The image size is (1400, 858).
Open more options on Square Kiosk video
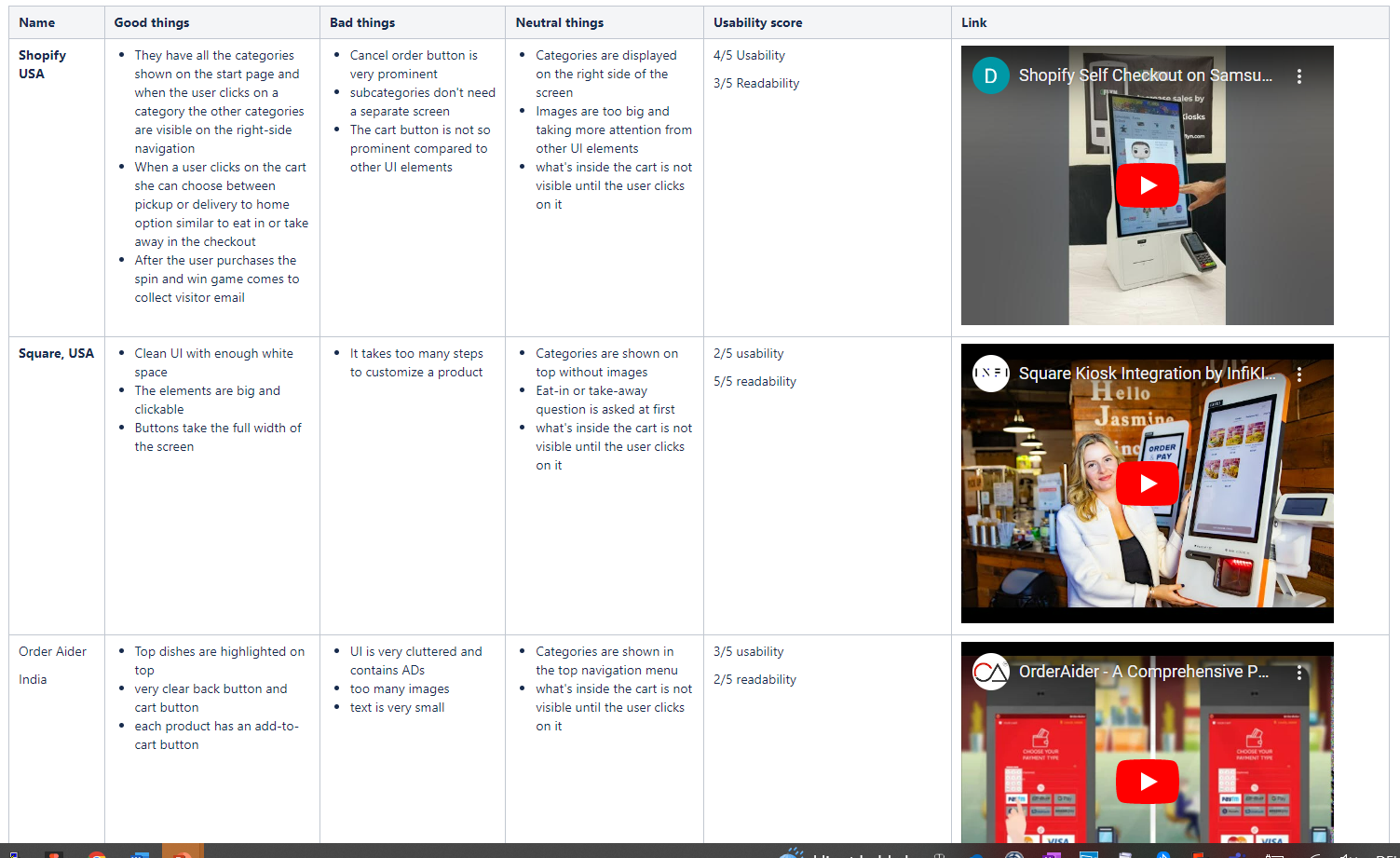[x=1299, y=375]
